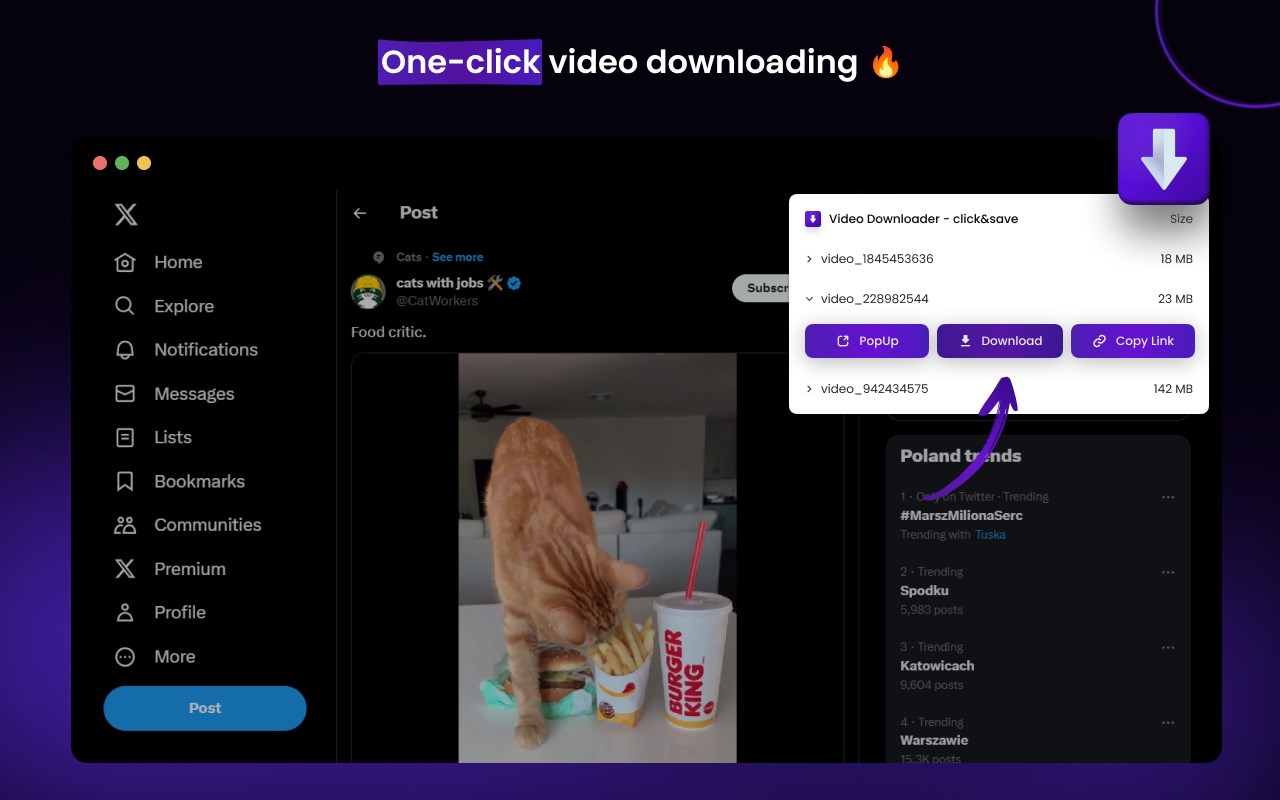Click the More circle icon
The width and height of the screenshot is (1280, 800).
coord(125,657)
